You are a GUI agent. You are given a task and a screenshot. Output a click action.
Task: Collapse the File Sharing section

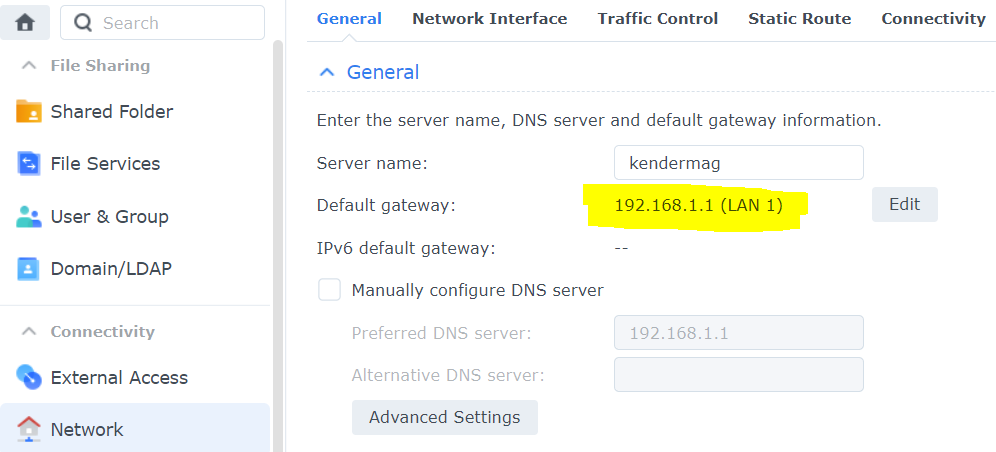28,65
